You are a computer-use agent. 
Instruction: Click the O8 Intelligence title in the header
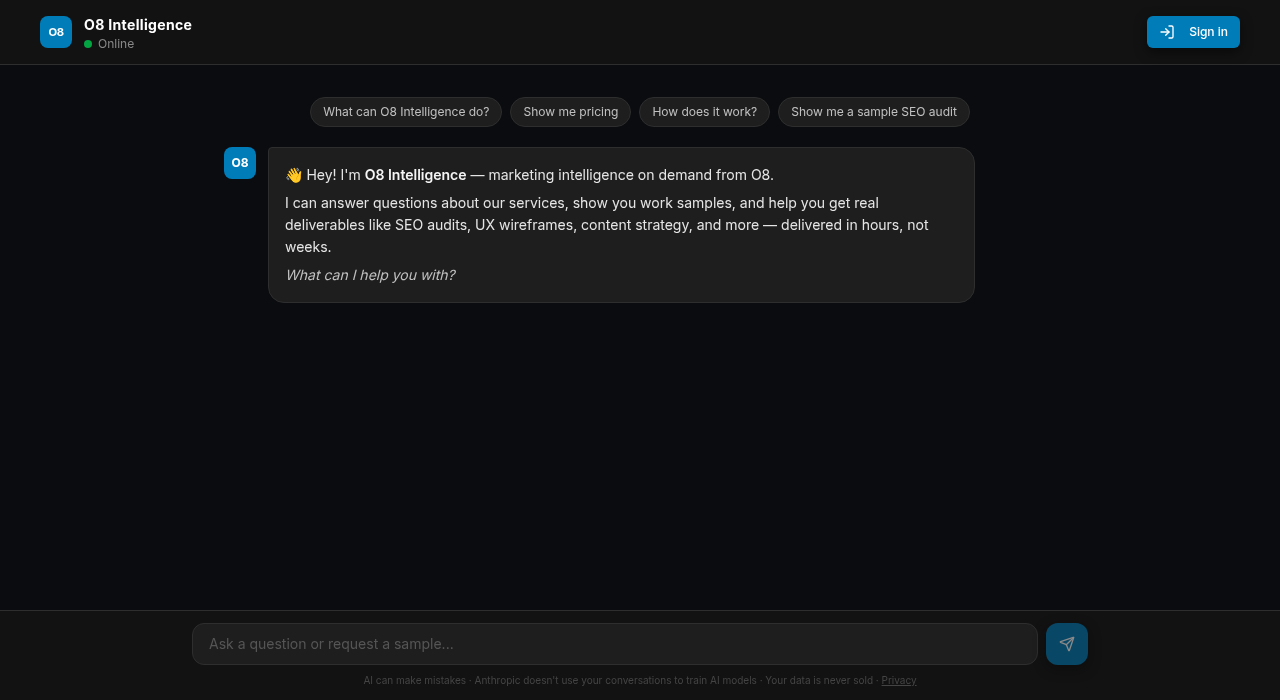tap(138, 25)
